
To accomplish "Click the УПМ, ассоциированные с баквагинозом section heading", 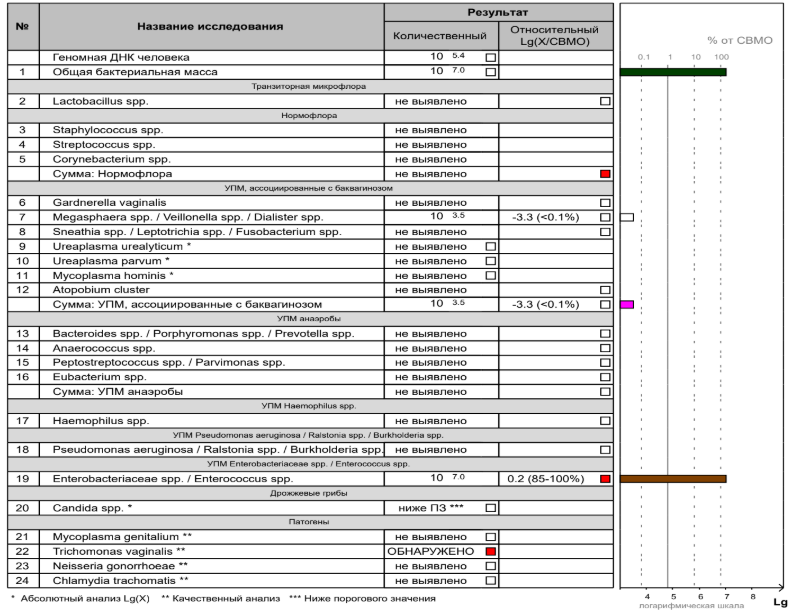I will tap(309, 188).
